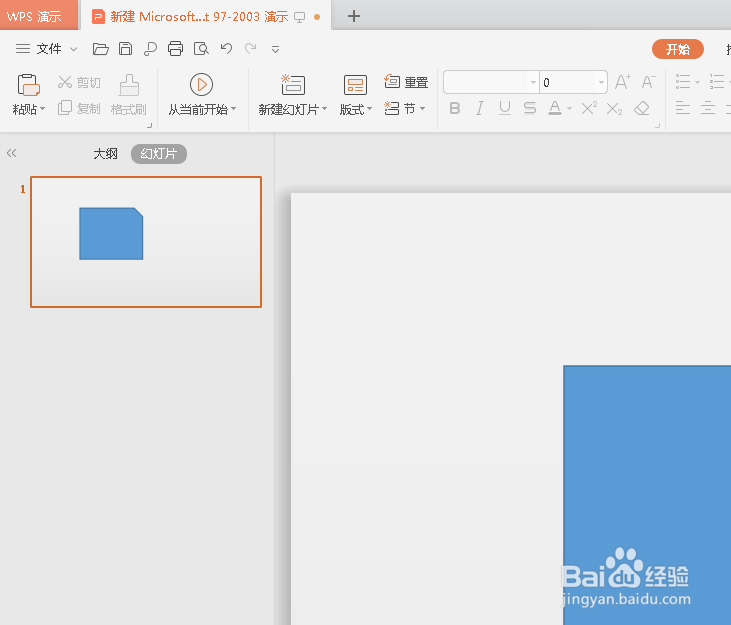
Task: Switch to WPS 演示 home tab
Action: [x=39, y=15]
